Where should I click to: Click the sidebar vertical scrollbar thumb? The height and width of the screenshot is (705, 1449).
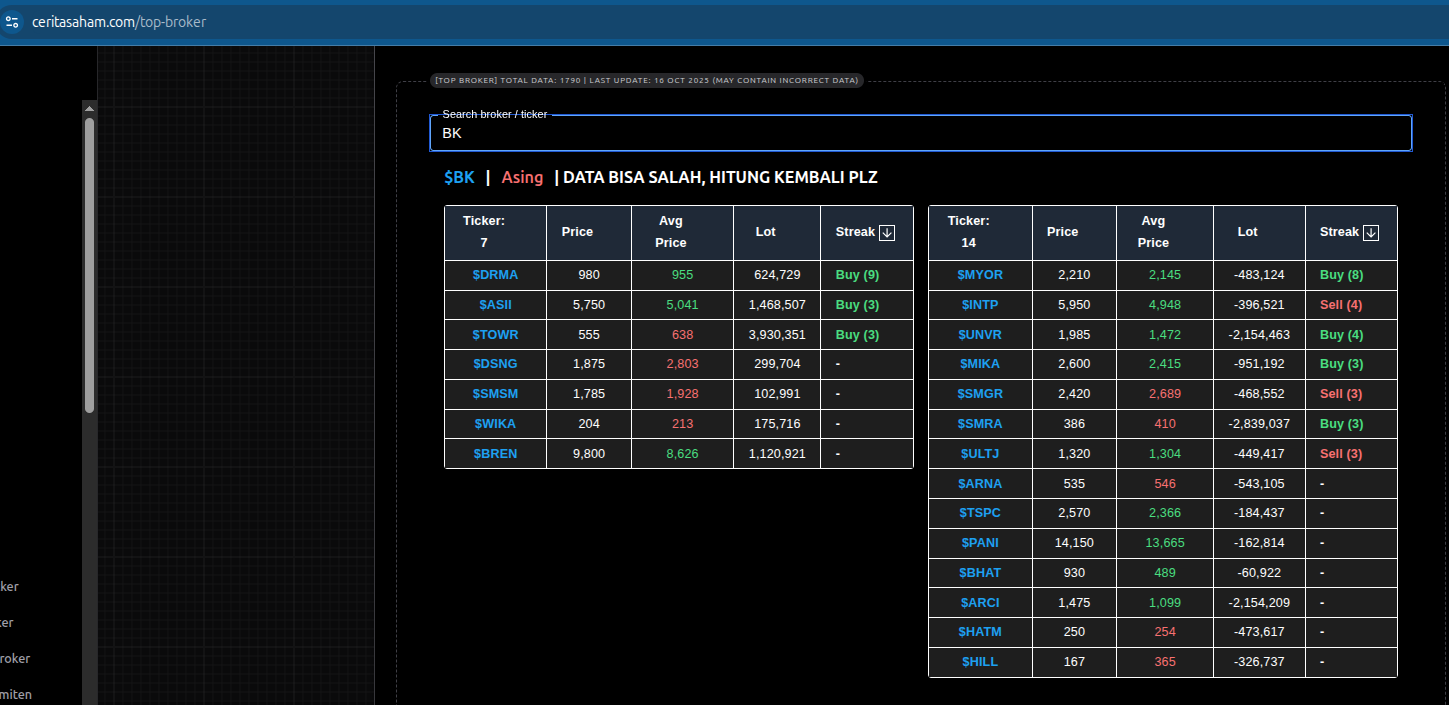coord(89,265)
